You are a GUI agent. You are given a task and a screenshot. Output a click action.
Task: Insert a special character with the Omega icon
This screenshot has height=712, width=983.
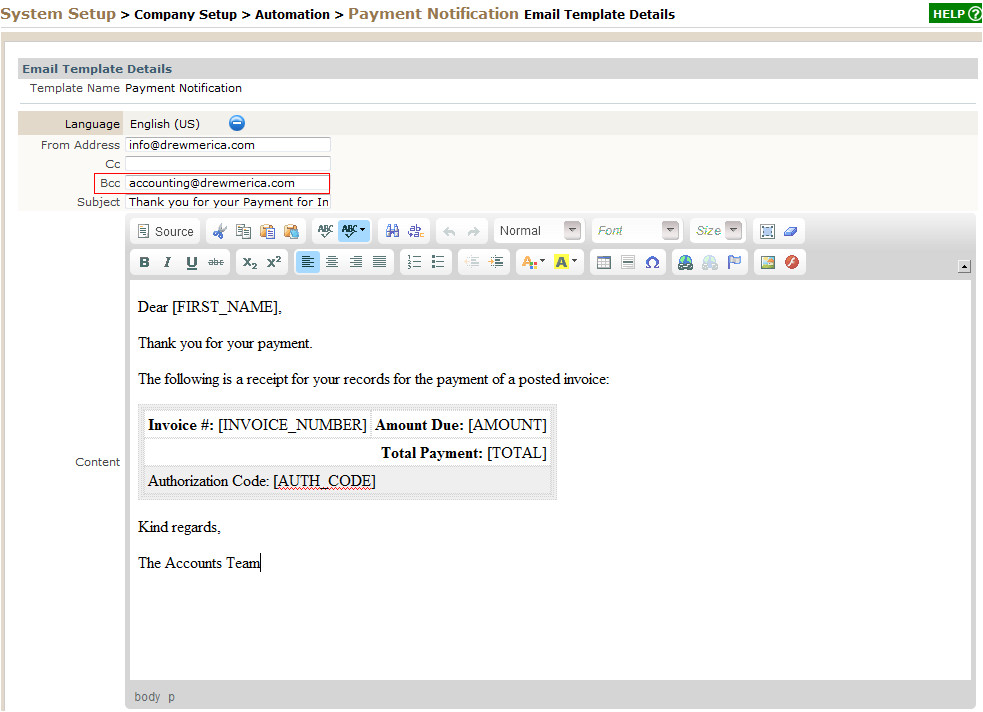click(652, 263)
